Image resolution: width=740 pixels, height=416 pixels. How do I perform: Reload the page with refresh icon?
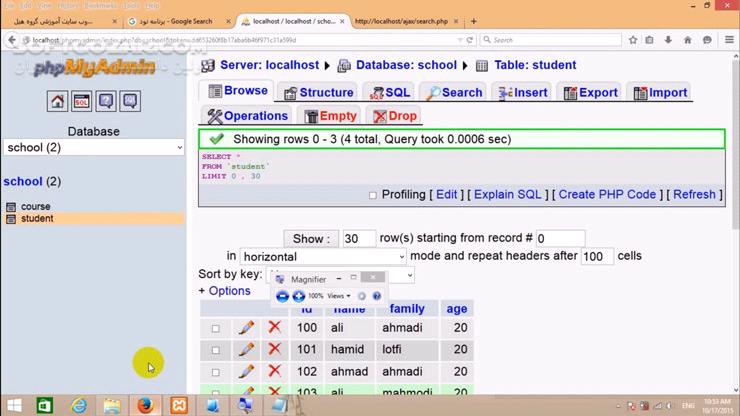pyautogui.click(x=470, y=40)
